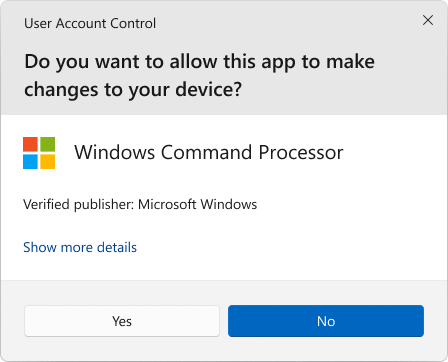Click the Microsoft Windows publisher name
Image resolution: width=448 pixels, height=362 pixels.
pyautogui.click(x=198, y=204)
